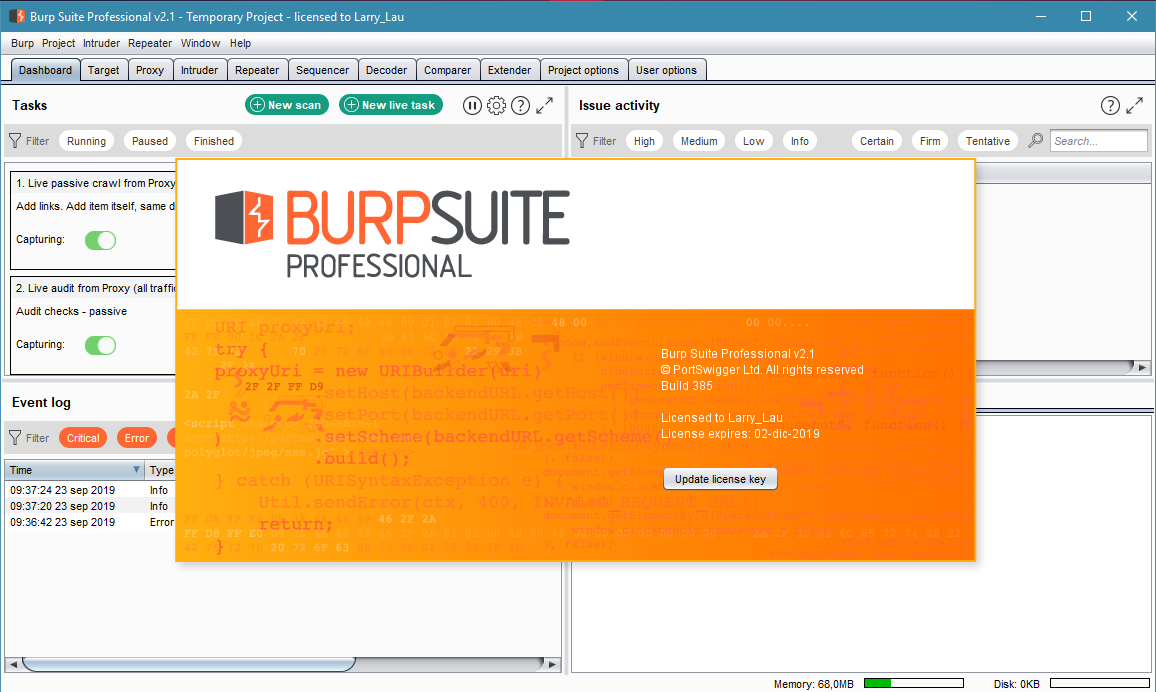Toggle the Critical event log filter
Screen dimensions: 1156x692
83,438
